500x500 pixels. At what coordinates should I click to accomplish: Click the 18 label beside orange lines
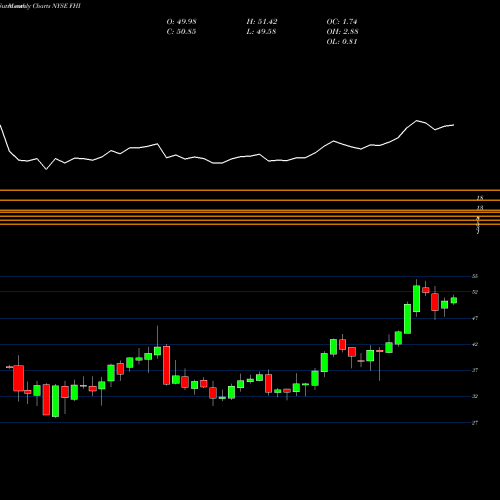(x=480, y=198)
